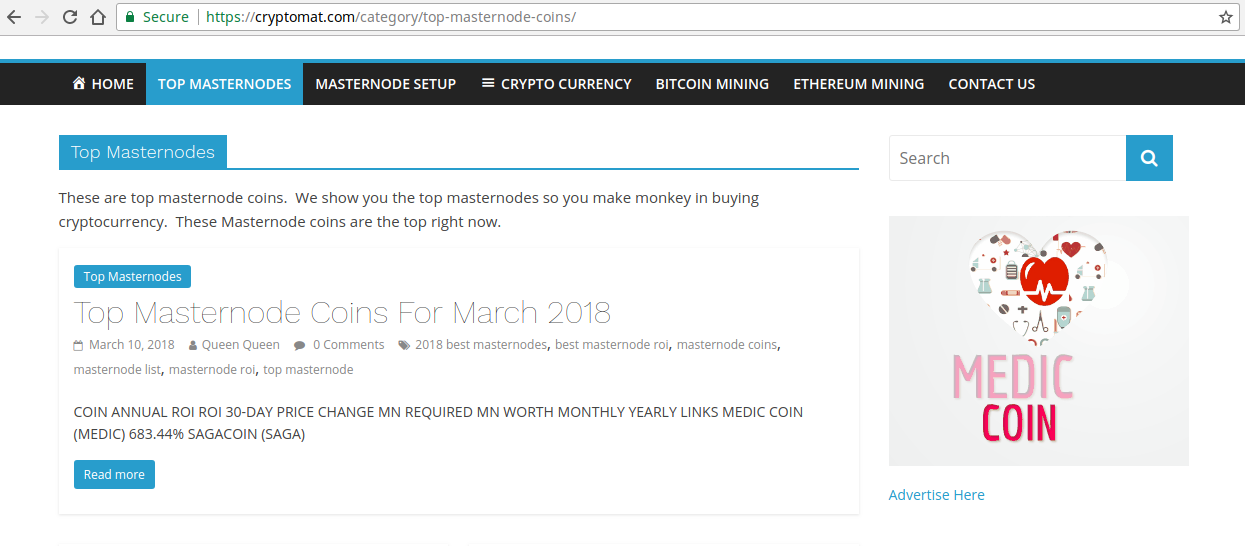The height and width of the screenshot is (546, 1245).
Task: Click the top masternode tag
Action: coord(308,370)
